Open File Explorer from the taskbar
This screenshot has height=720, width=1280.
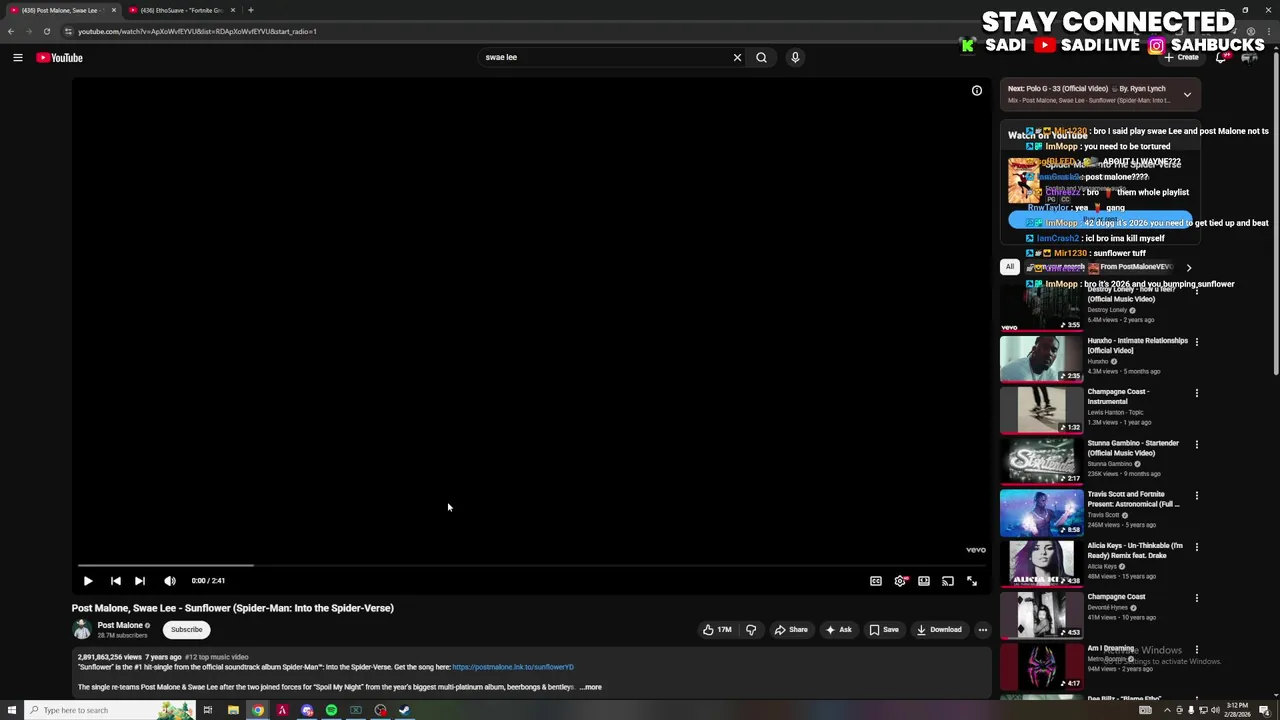click(233, 710)
